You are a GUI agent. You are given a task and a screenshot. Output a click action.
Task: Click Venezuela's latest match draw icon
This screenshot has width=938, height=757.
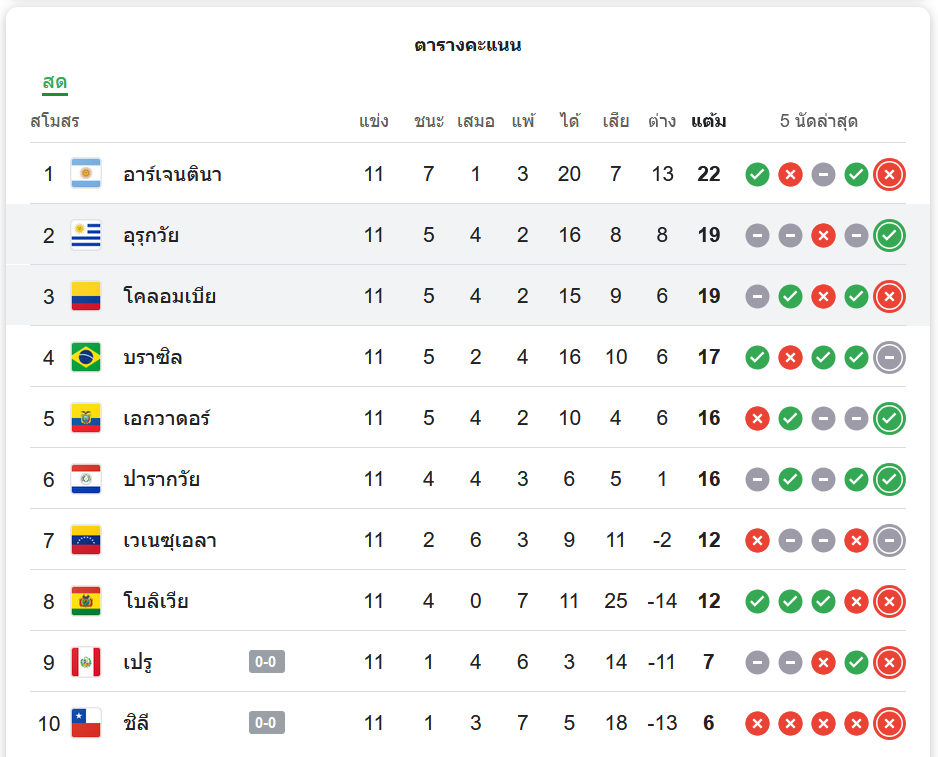pos(889,541)
